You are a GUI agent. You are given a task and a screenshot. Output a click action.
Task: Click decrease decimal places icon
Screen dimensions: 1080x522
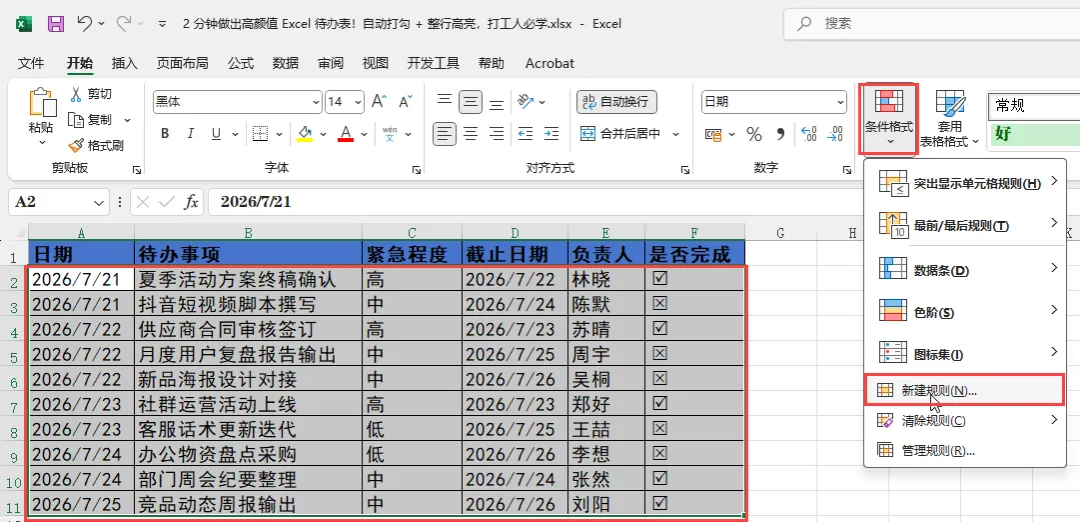coord(835,134)
